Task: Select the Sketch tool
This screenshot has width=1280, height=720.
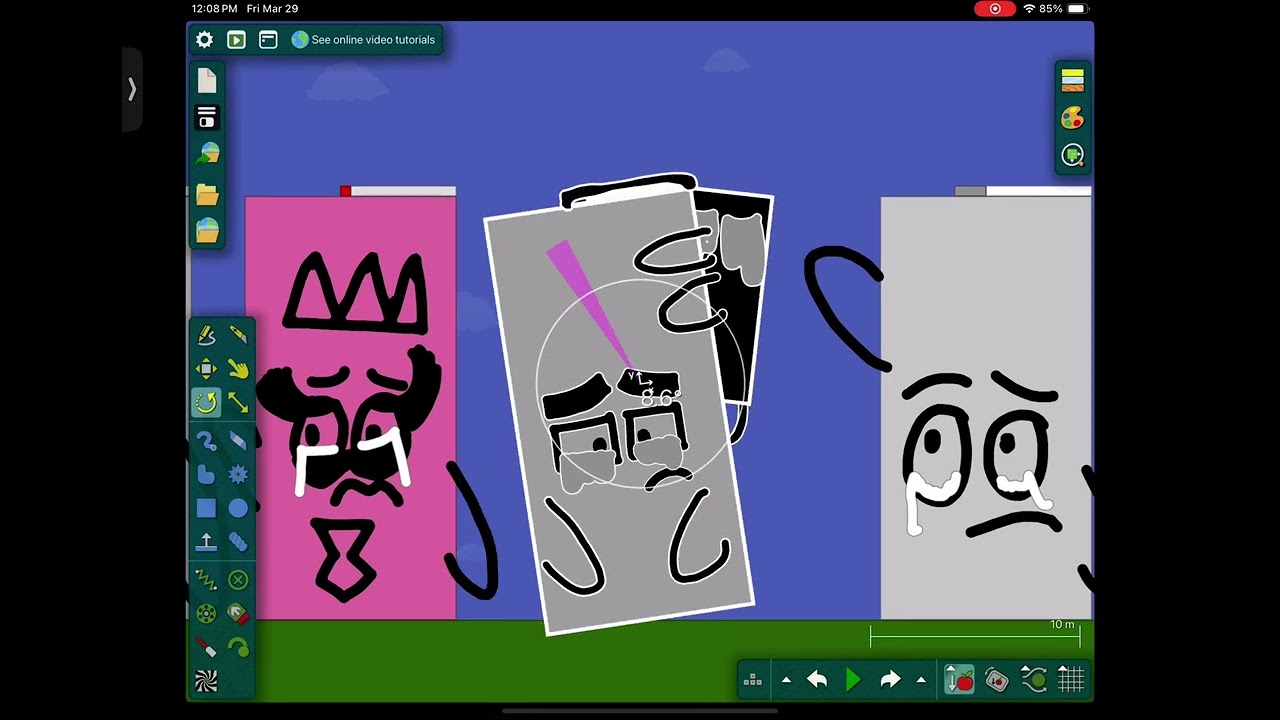Action: point(206,335)
